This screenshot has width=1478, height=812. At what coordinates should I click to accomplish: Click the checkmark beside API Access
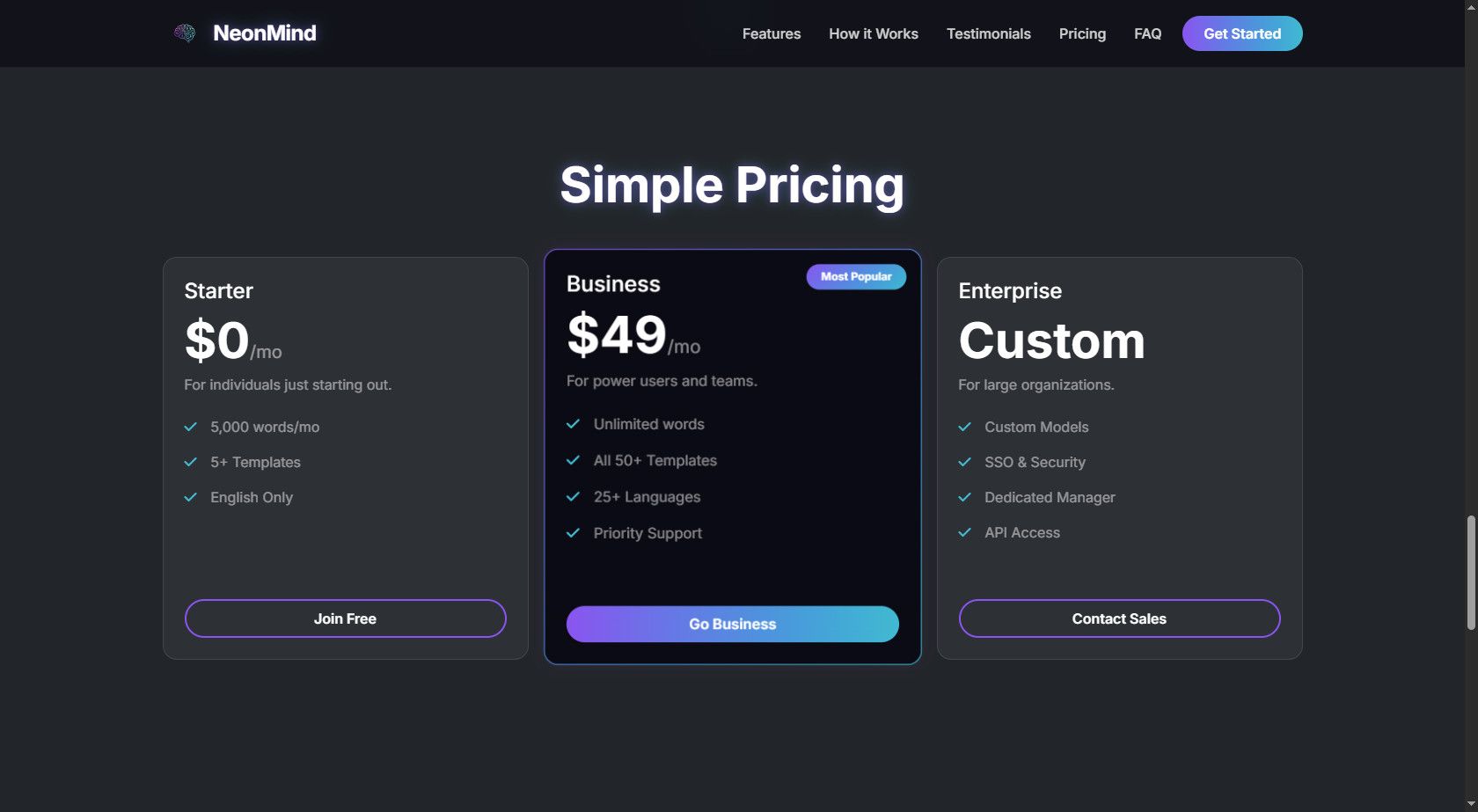coord(964,532)
